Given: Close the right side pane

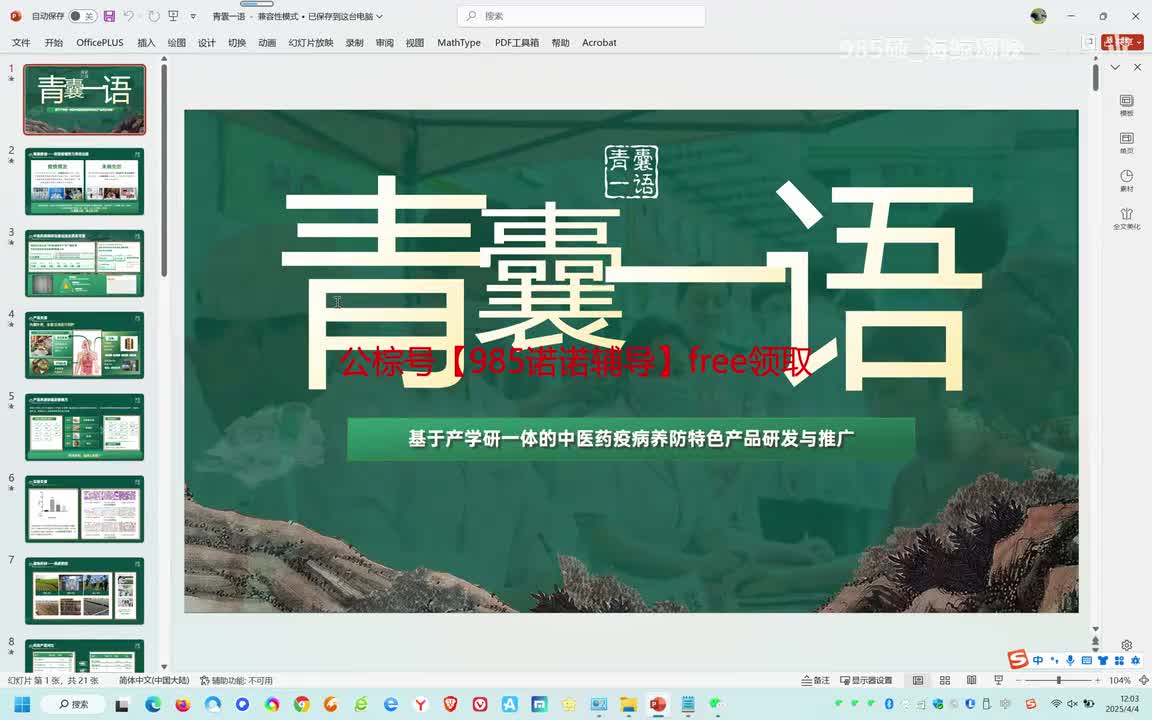Looking at the screenshot, I should 1137,67.
